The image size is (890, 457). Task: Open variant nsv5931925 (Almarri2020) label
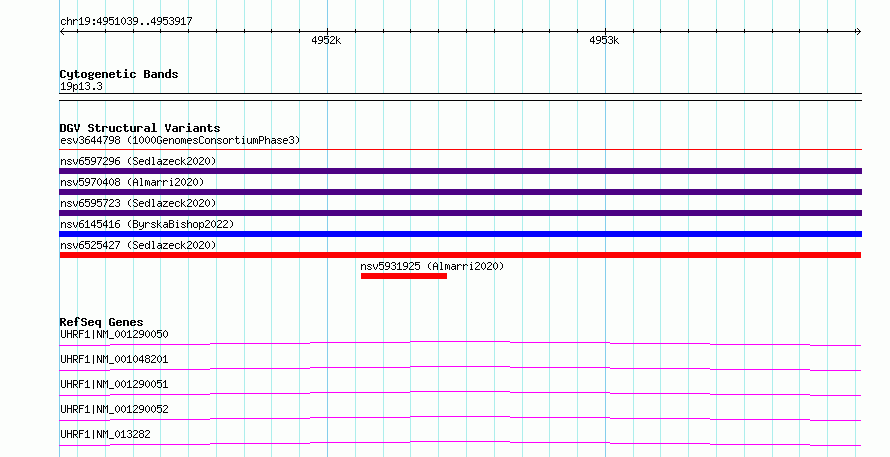pos(432,266)
